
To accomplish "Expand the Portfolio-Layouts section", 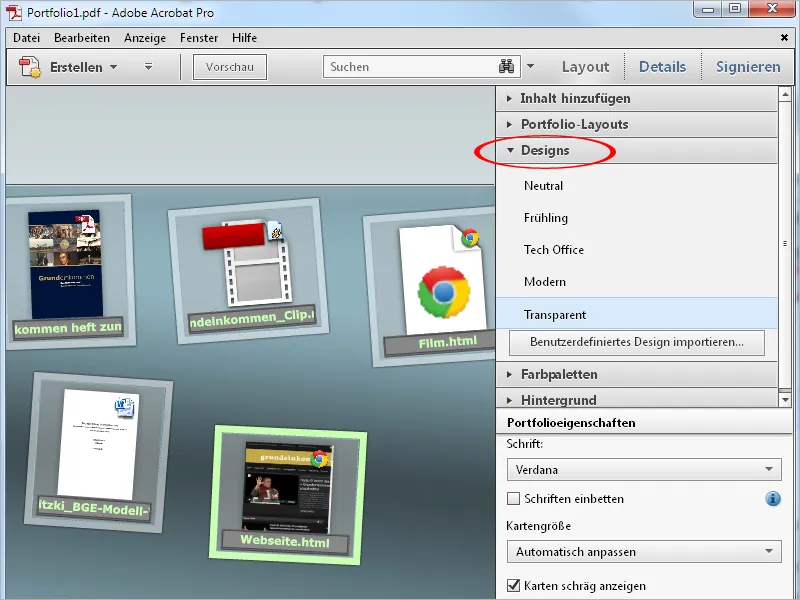I will pyautogui.click(x=636, y=124).
